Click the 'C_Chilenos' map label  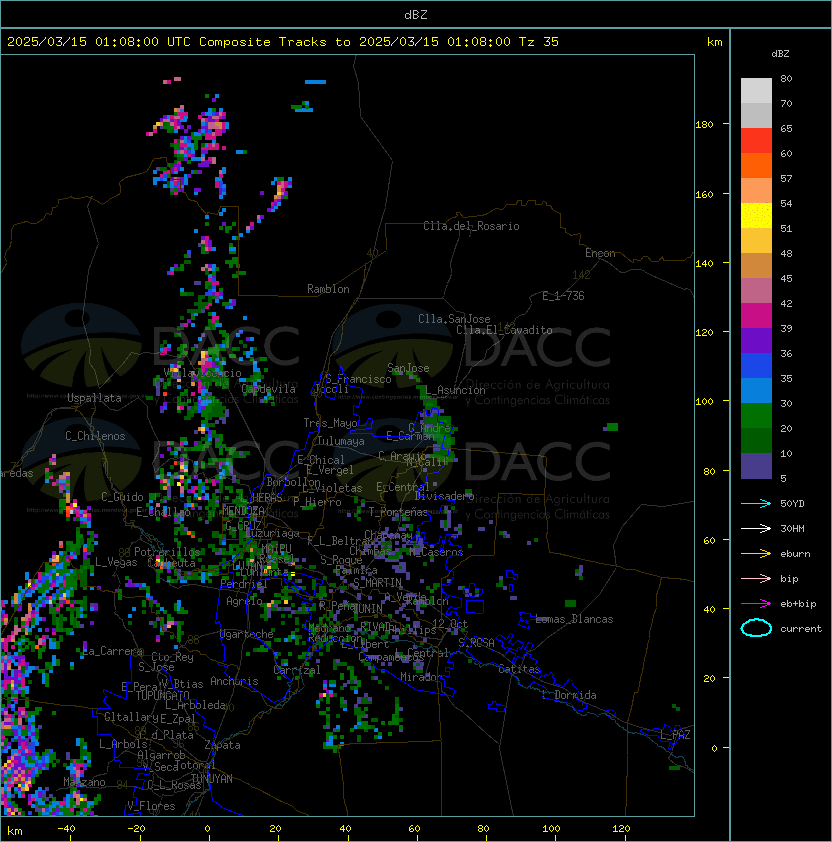[x=95, y=436]
